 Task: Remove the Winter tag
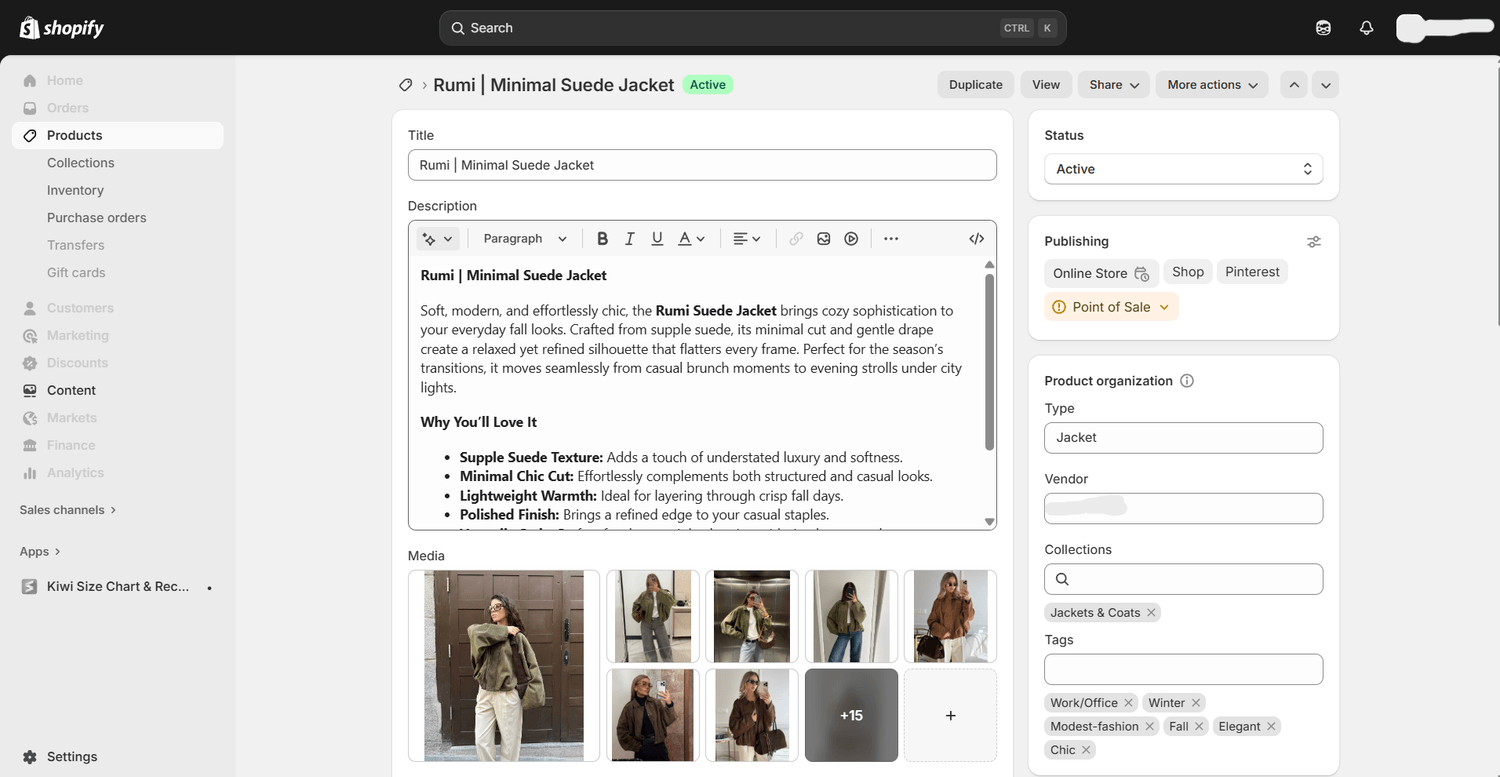(x=1196, y=703)
